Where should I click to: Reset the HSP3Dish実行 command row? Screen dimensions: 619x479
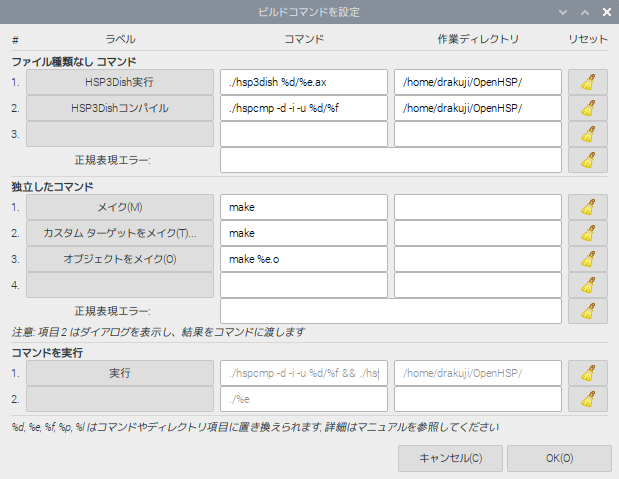588,82
